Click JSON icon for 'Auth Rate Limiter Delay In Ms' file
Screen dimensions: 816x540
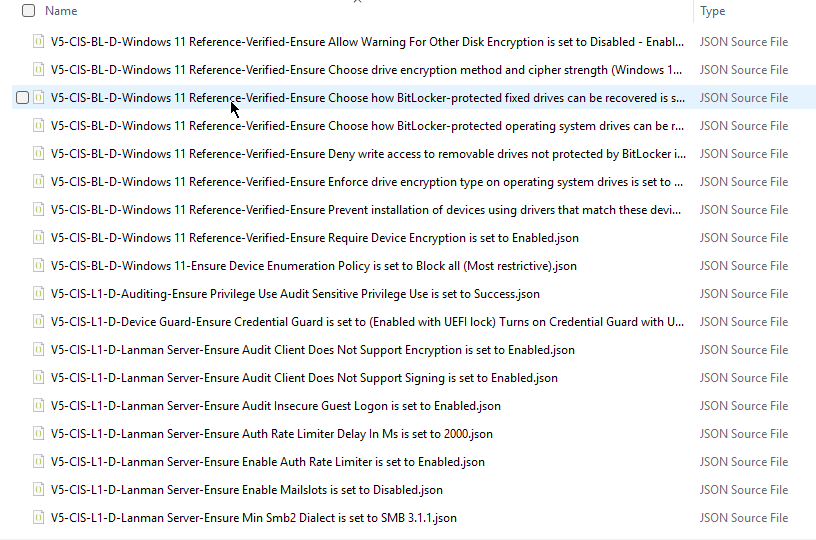(39, 434)
